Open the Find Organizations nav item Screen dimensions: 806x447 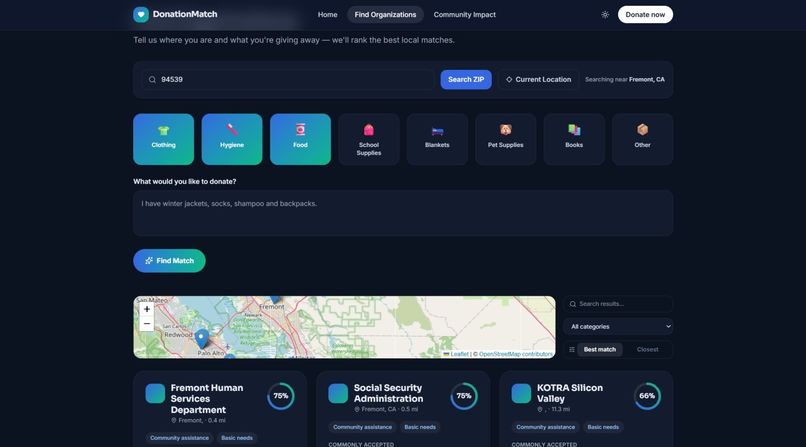click(385, 15)
